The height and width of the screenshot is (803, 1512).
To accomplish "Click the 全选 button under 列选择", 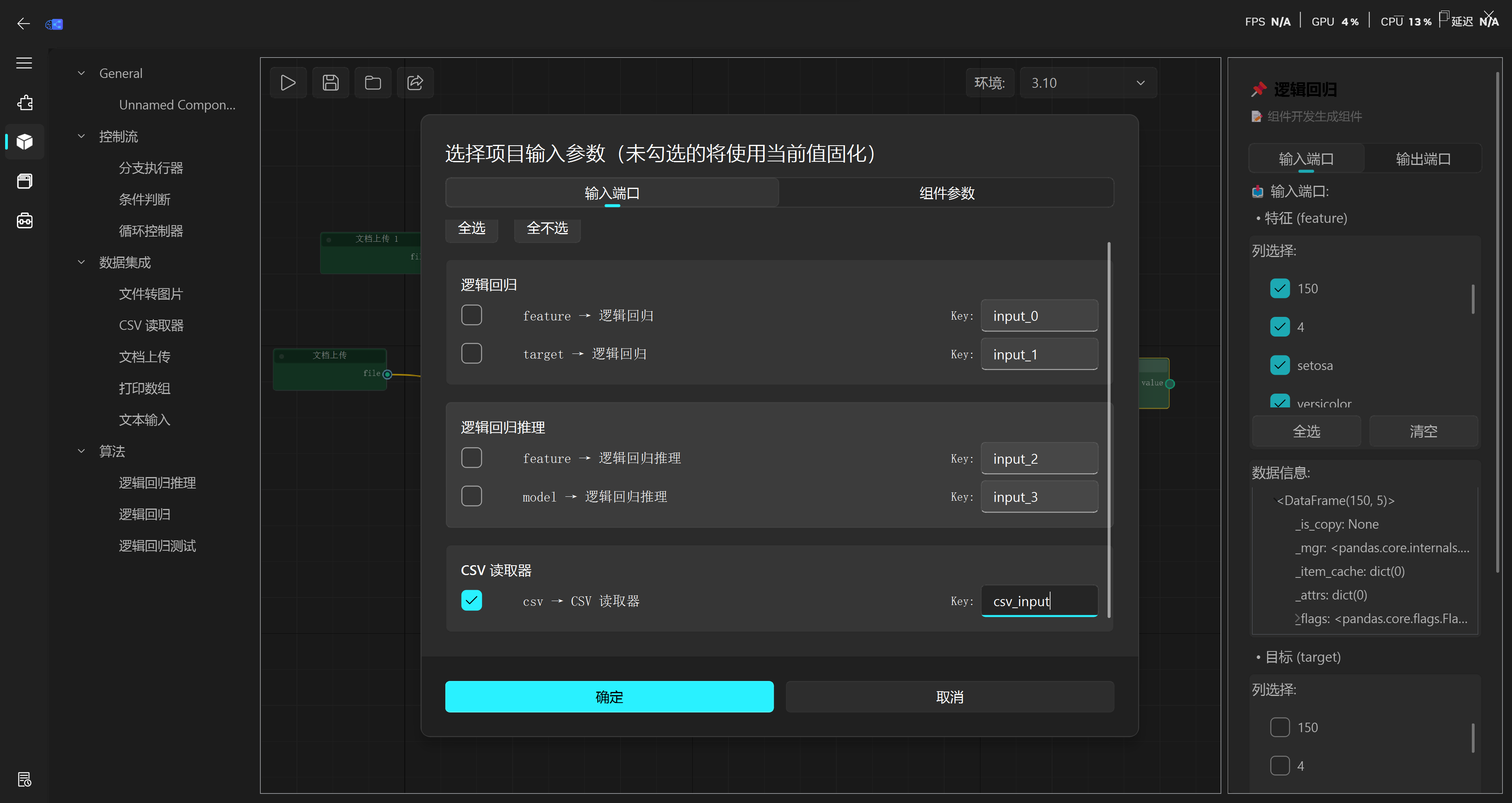I will pos(1306,431).
